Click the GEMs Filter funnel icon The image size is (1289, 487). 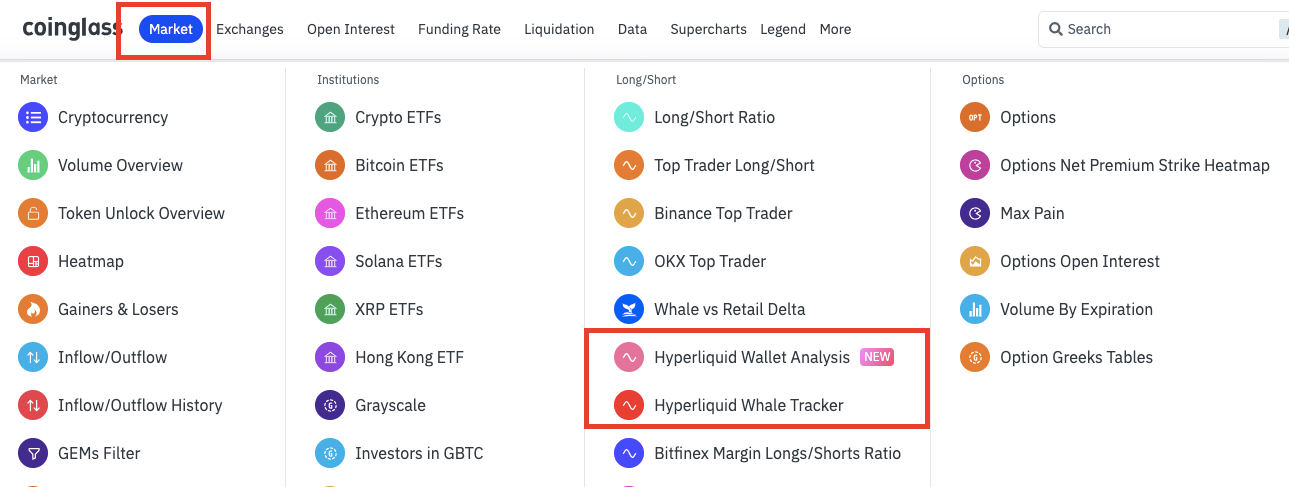33,453
